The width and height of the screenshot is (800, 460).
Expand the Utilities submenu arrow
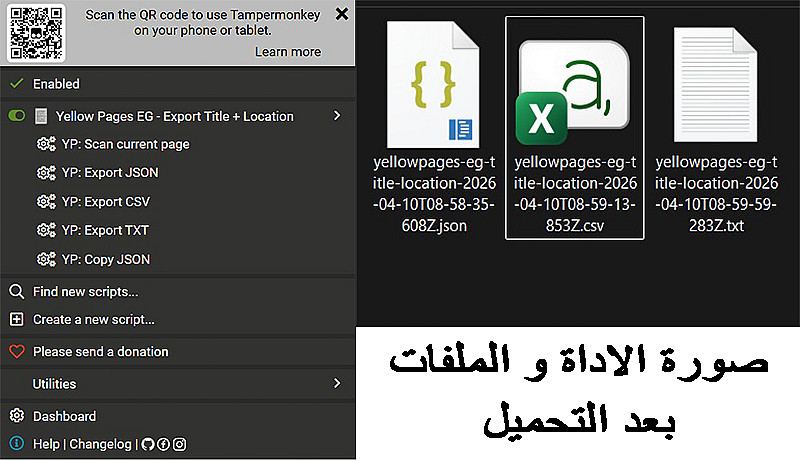click(x=337, y=383)
